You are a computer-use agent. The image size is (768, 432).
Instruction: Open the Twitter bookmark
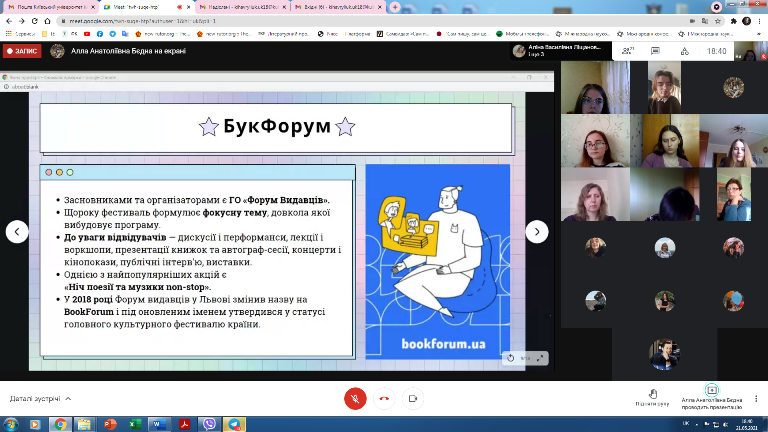113,34
